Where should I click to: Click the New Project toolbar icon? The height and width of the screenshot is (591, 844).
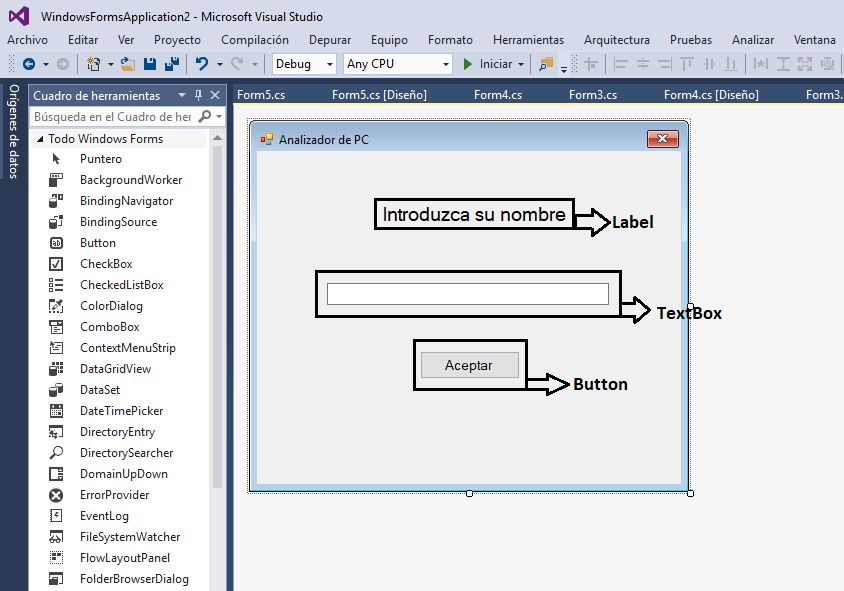pyautogui.click(x=94, y=64)
